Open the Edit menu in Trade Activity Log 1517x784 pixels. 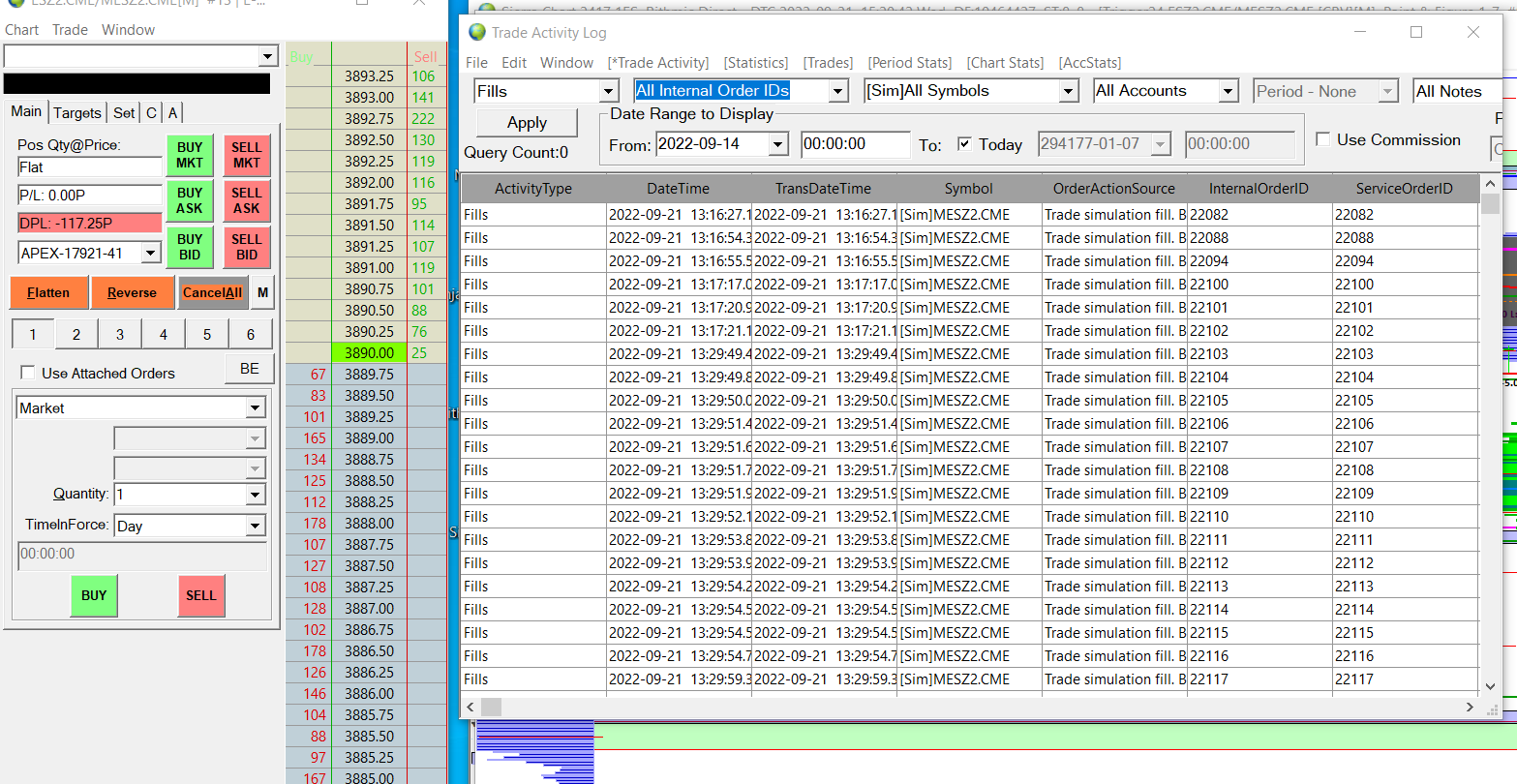(x=514, y=63)
